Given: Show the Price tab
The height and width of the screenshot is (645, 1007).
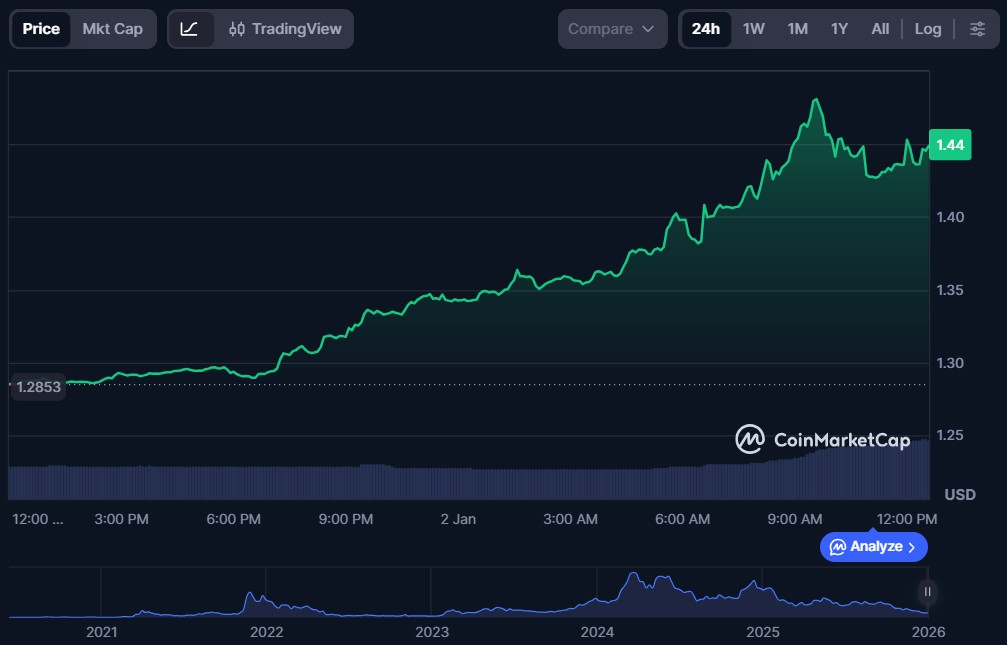Looking at the screenshot, I should coord(41,29).
